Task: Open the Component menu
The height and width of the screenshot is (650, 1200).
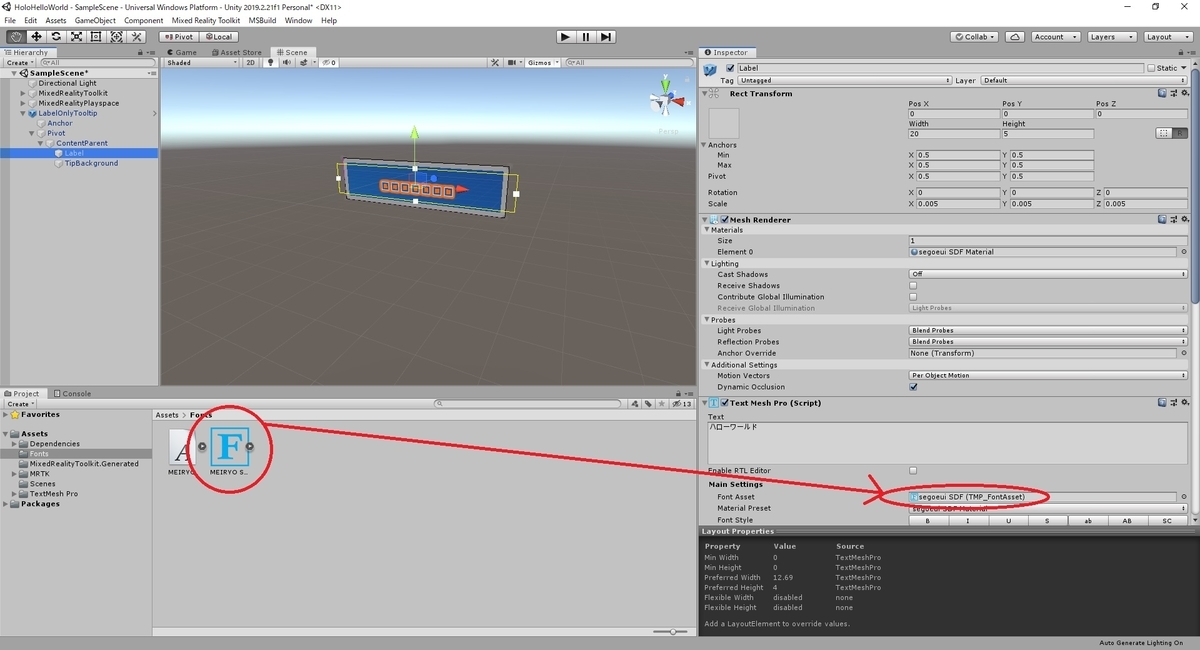Action: point(144,20)
